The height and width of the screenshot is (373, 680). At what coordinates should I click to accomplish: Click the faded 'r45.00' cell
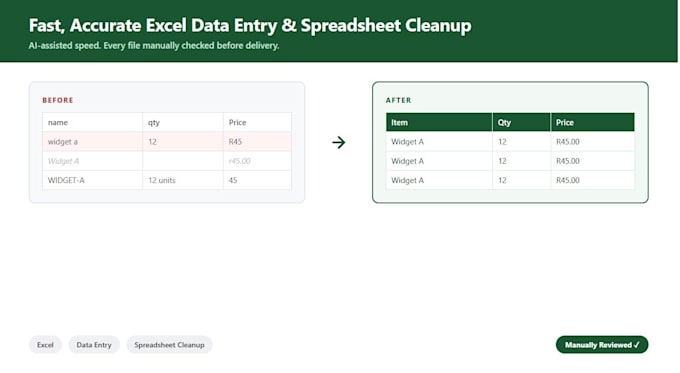257,161
